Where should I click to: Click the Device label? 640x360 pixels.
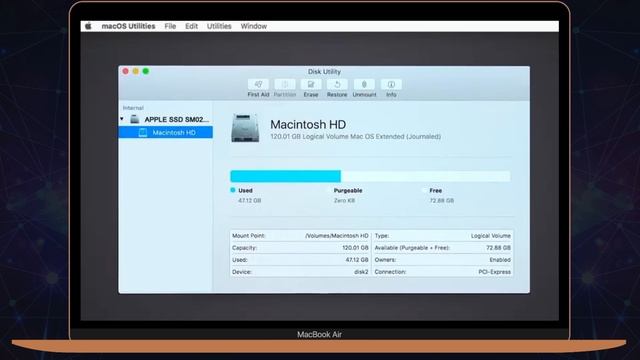(x=241, y=272)
